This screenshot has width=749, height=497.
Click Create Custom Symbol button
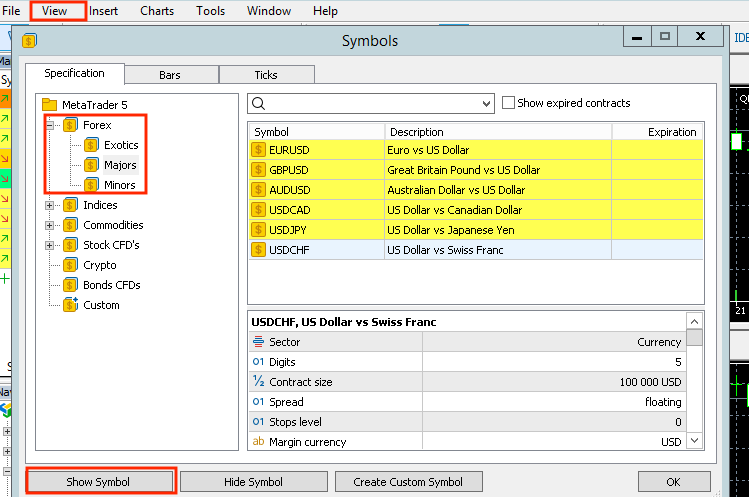pyautogui.click(x=408, y=482)
